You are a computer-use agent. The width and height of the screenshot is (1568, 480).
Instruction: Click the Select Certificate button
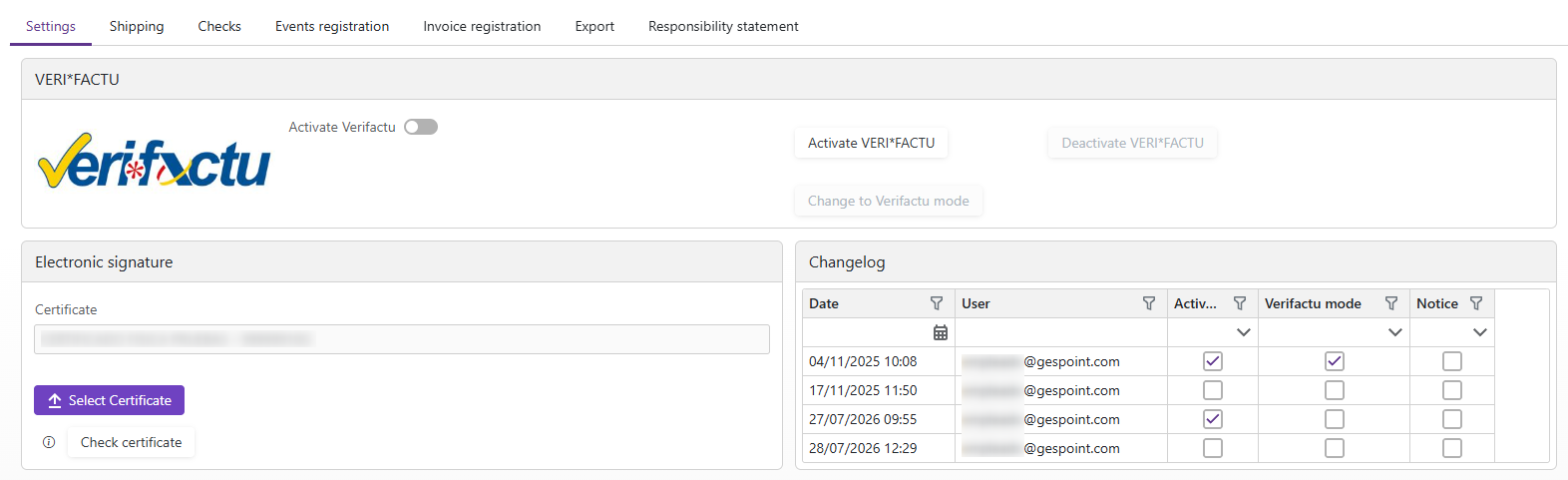pyautogui.click(x=109, y=400)
